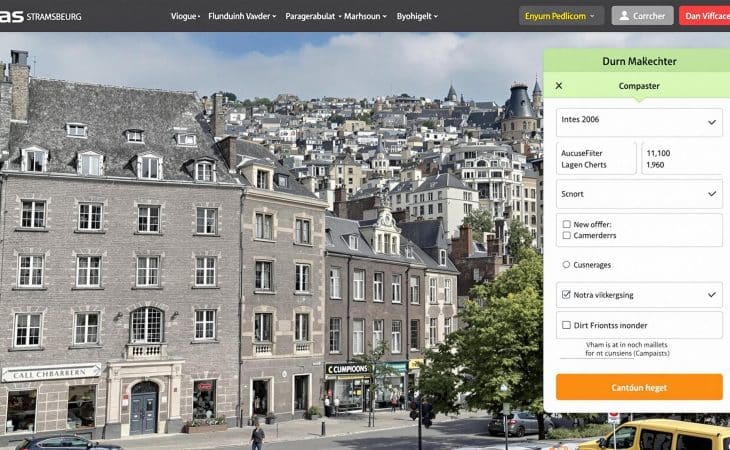Expand the Paragerabulat navigation menu
Image resolution: width=730 pixels, height=450 pixels.
311,16
